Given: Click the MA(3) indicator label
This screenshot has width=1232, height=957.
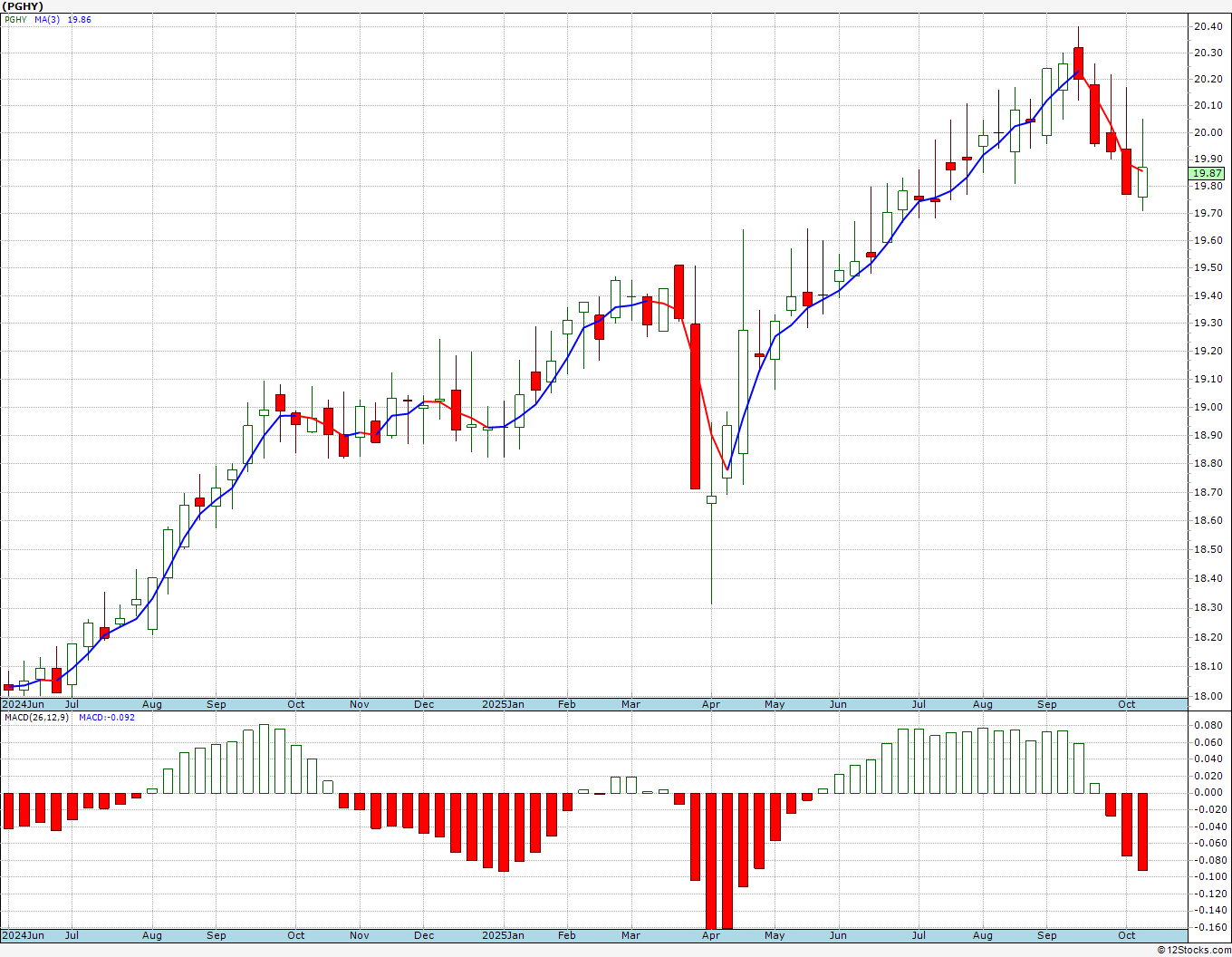Looking at the screenshot, I should 47,19.
